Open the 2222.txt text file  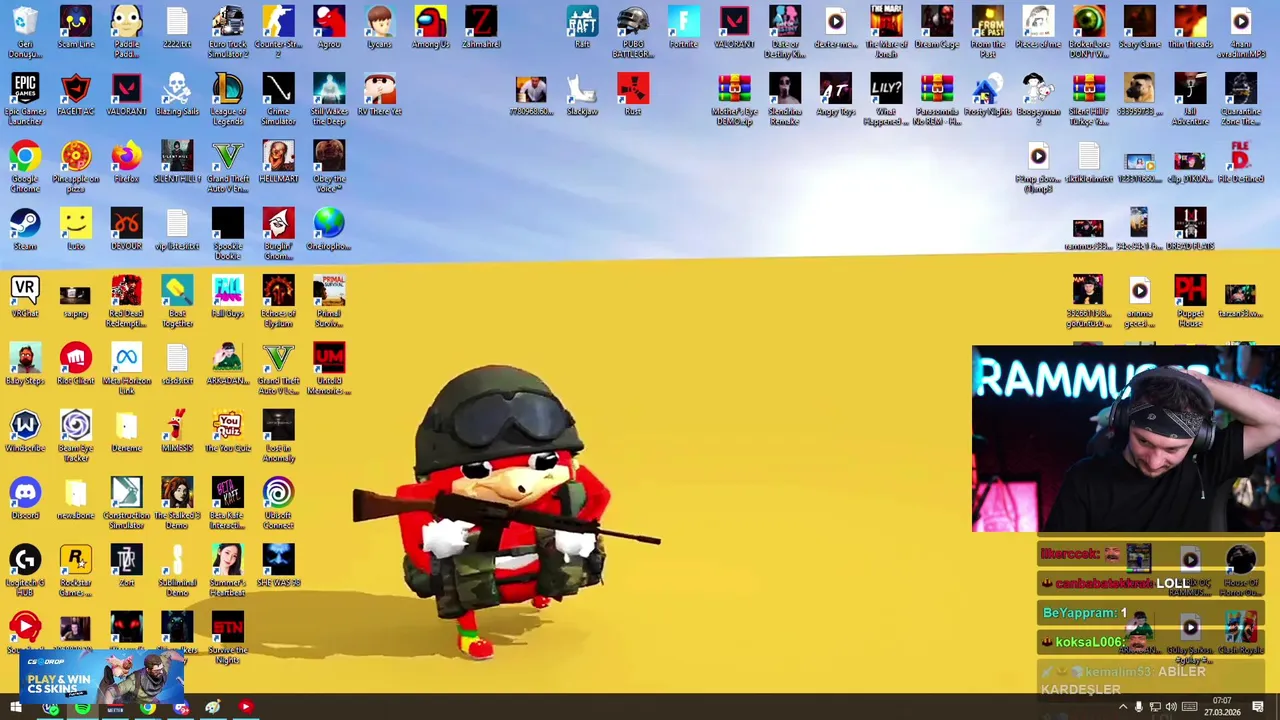tap(177, 28)
